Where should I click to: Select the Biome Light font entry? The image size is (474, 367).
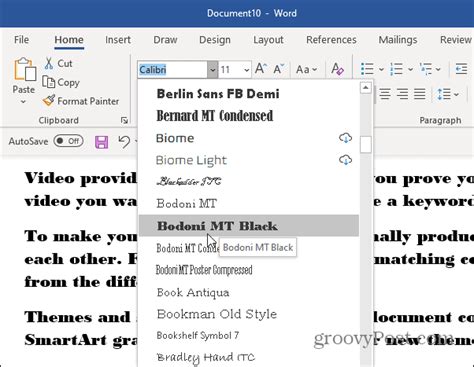tap(249, 160)
